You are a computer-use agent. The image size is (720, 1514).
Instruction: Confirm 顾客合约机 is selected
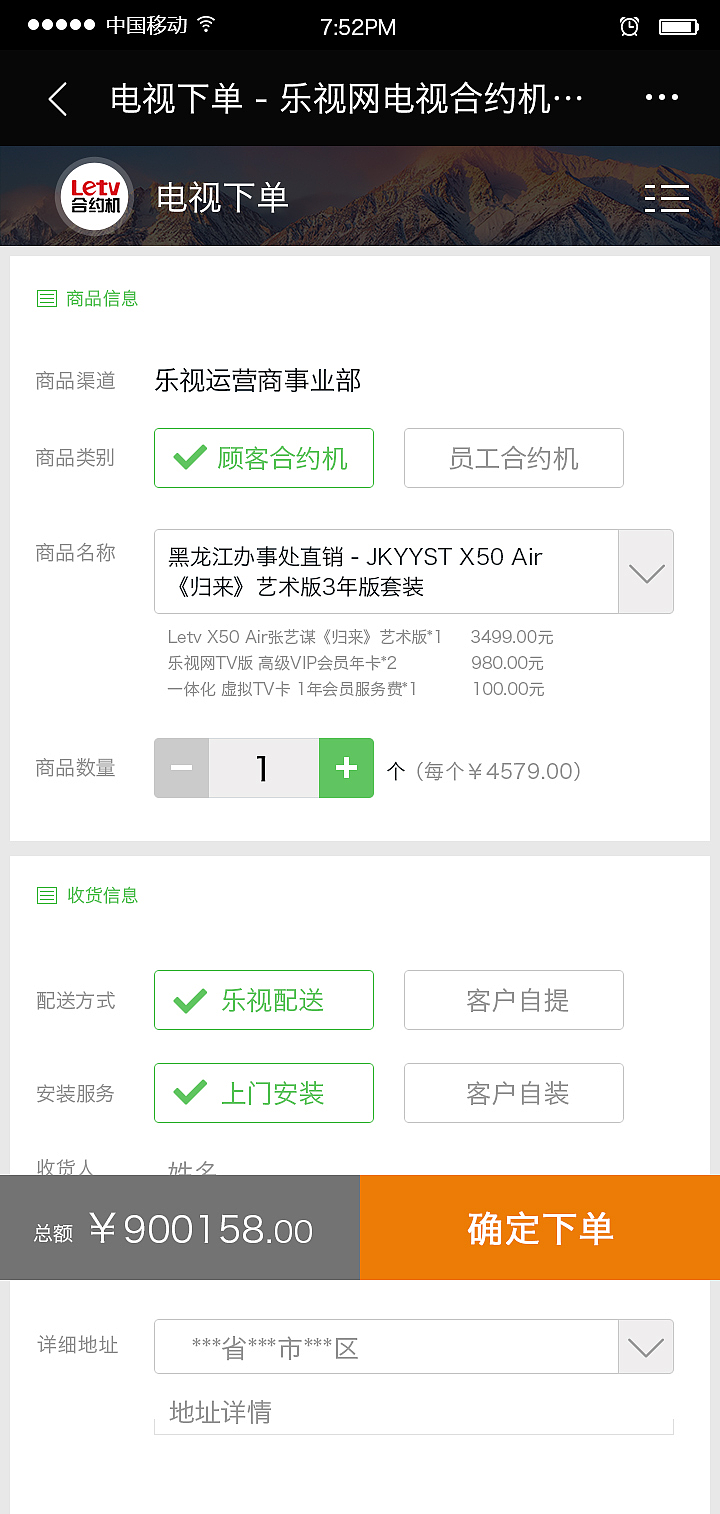tap(263, 458)
